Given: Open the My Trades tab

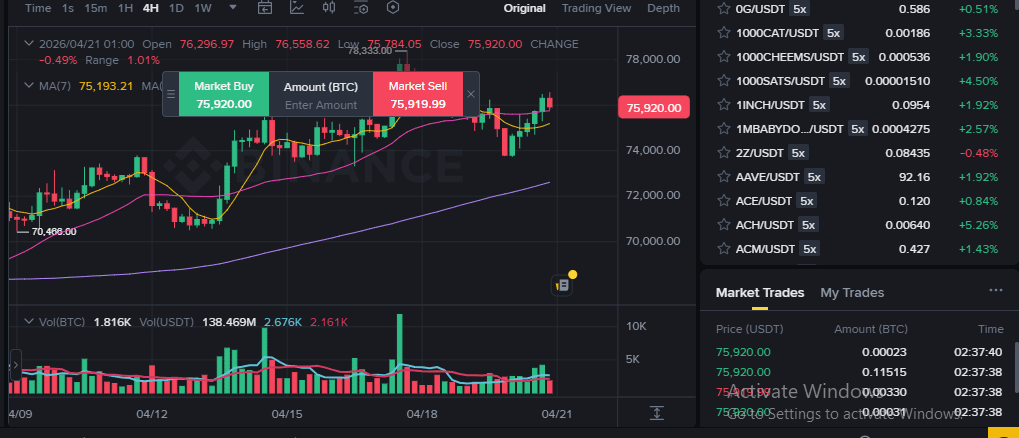Looking at the screenshot, I should 852,292.
